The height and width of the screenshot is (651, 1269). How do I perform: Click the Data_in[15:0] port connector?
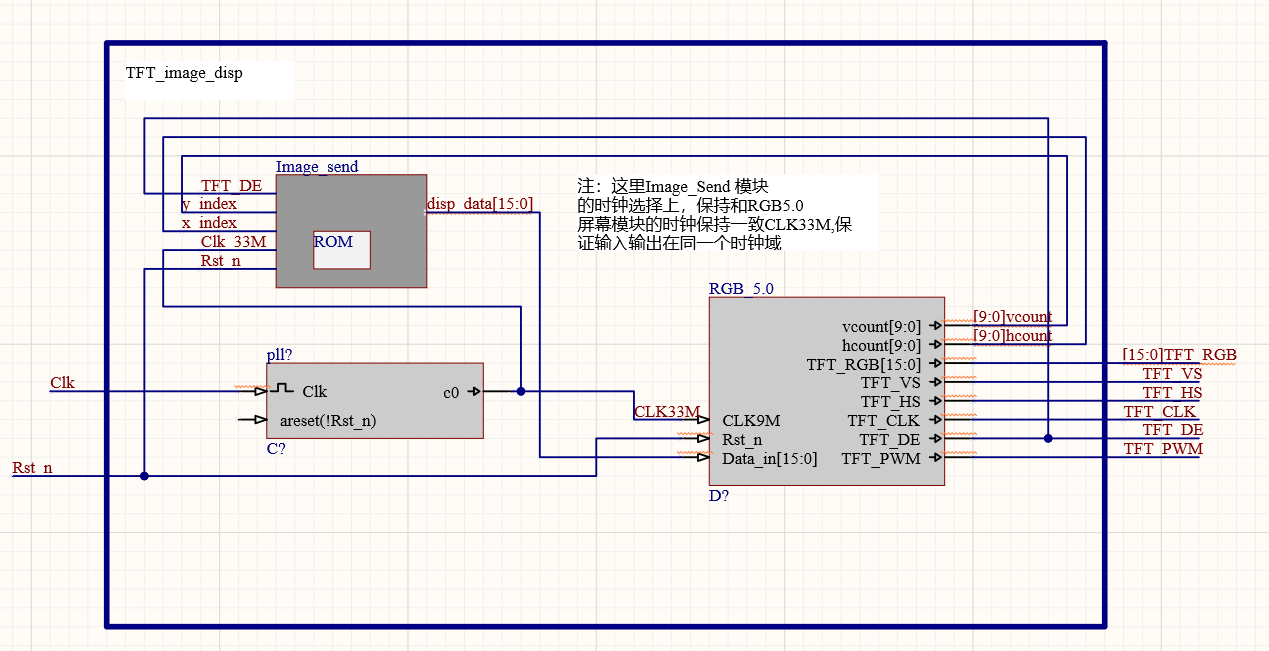pyautogui.click(x=703, y=458)
